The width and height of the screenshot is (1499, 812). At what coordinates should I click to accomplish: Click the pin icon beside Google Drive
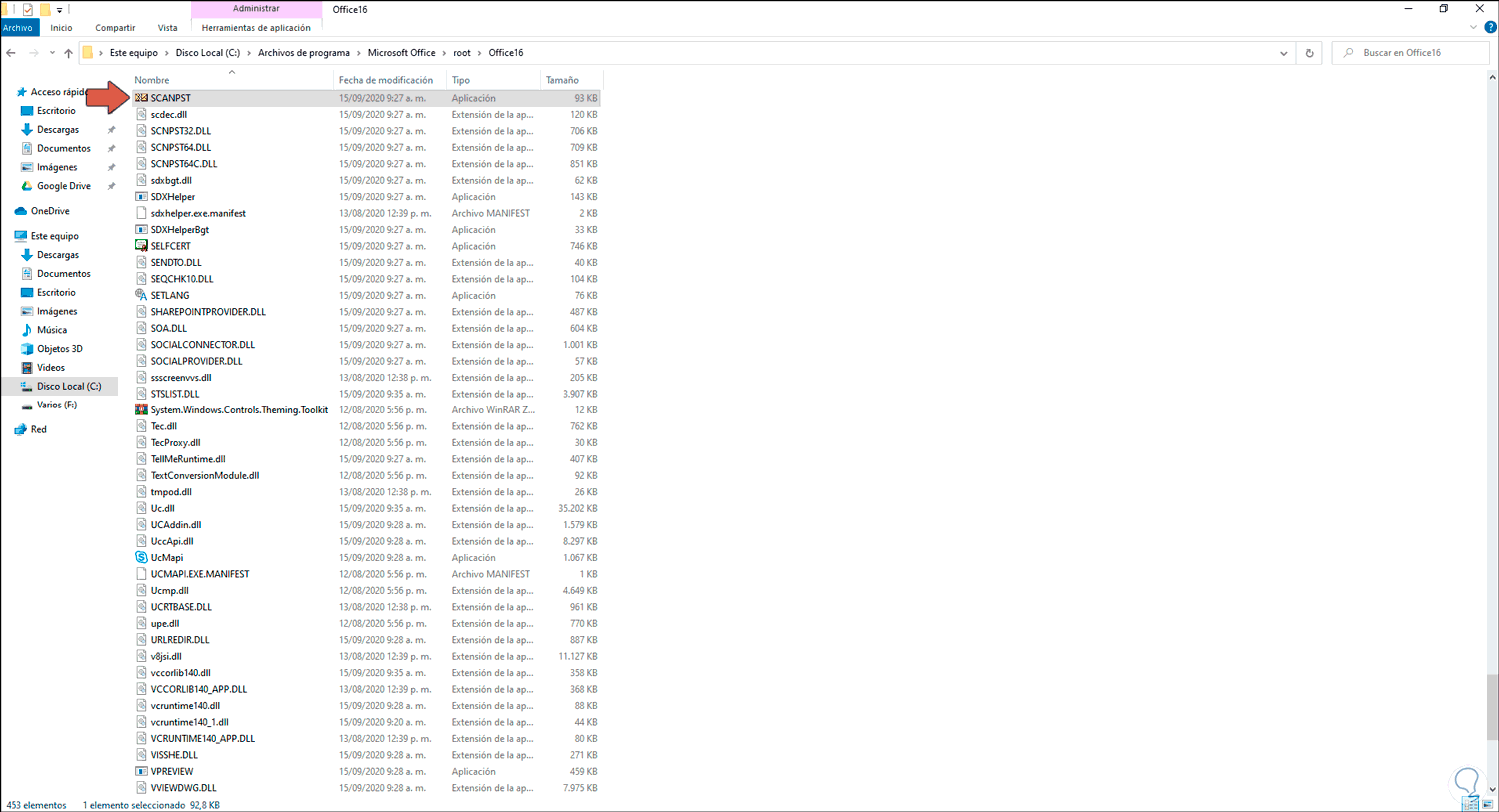pos(111,186)
